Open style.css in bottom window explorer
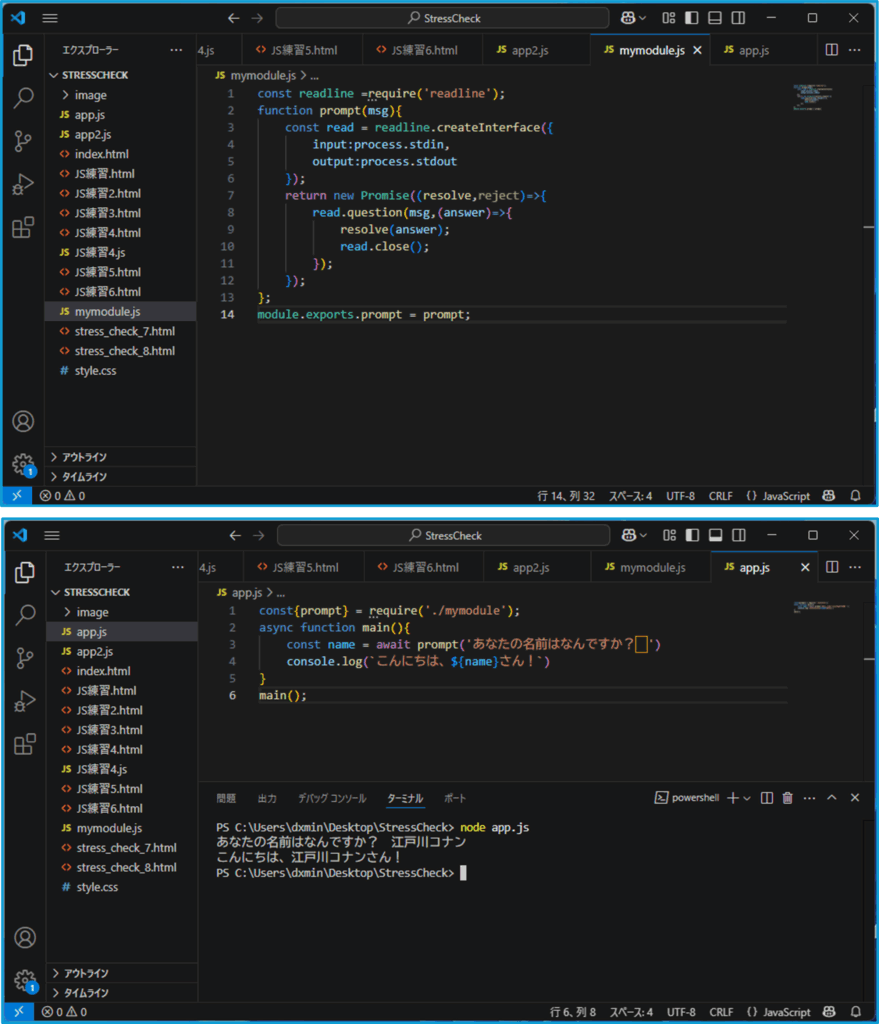This screenshot has height=1024, width=879. [x=97, y=888]
